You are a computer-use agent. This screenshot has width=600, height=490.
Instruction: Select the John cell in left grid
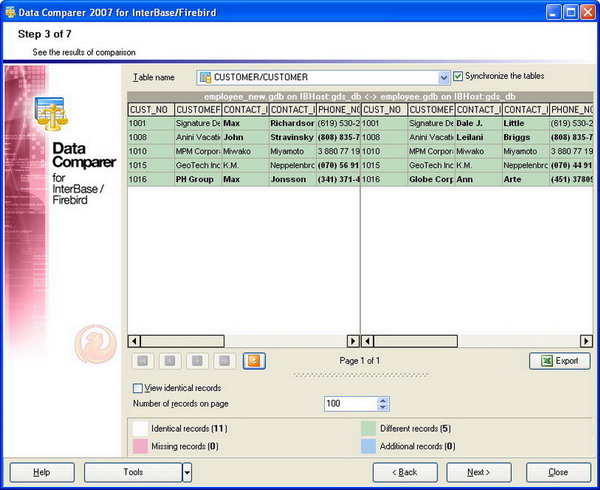click(245, 137)
